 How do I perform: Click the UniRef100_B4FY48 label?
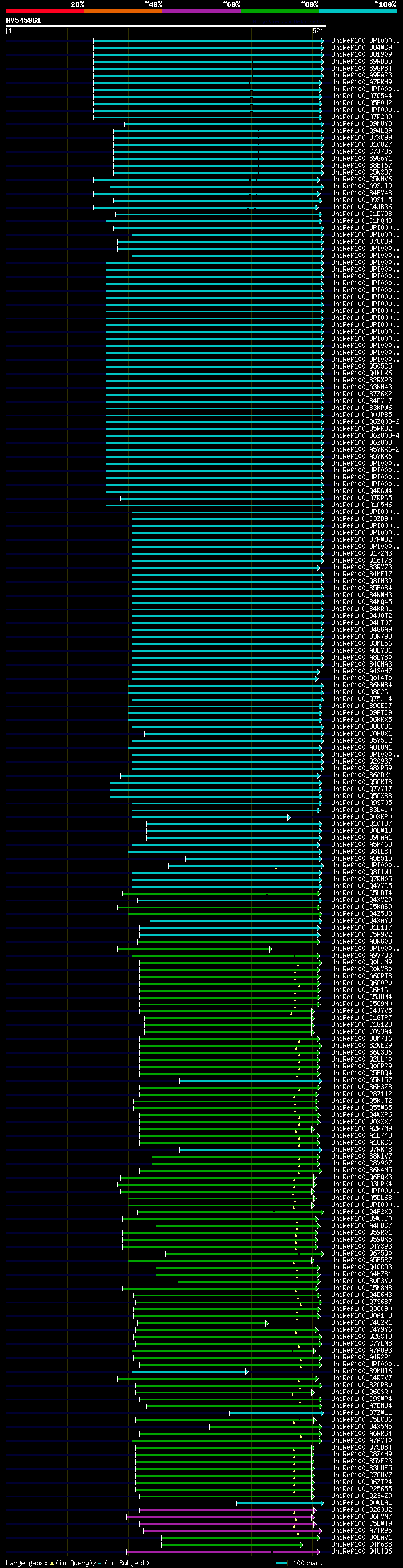(x=361, y=193)
